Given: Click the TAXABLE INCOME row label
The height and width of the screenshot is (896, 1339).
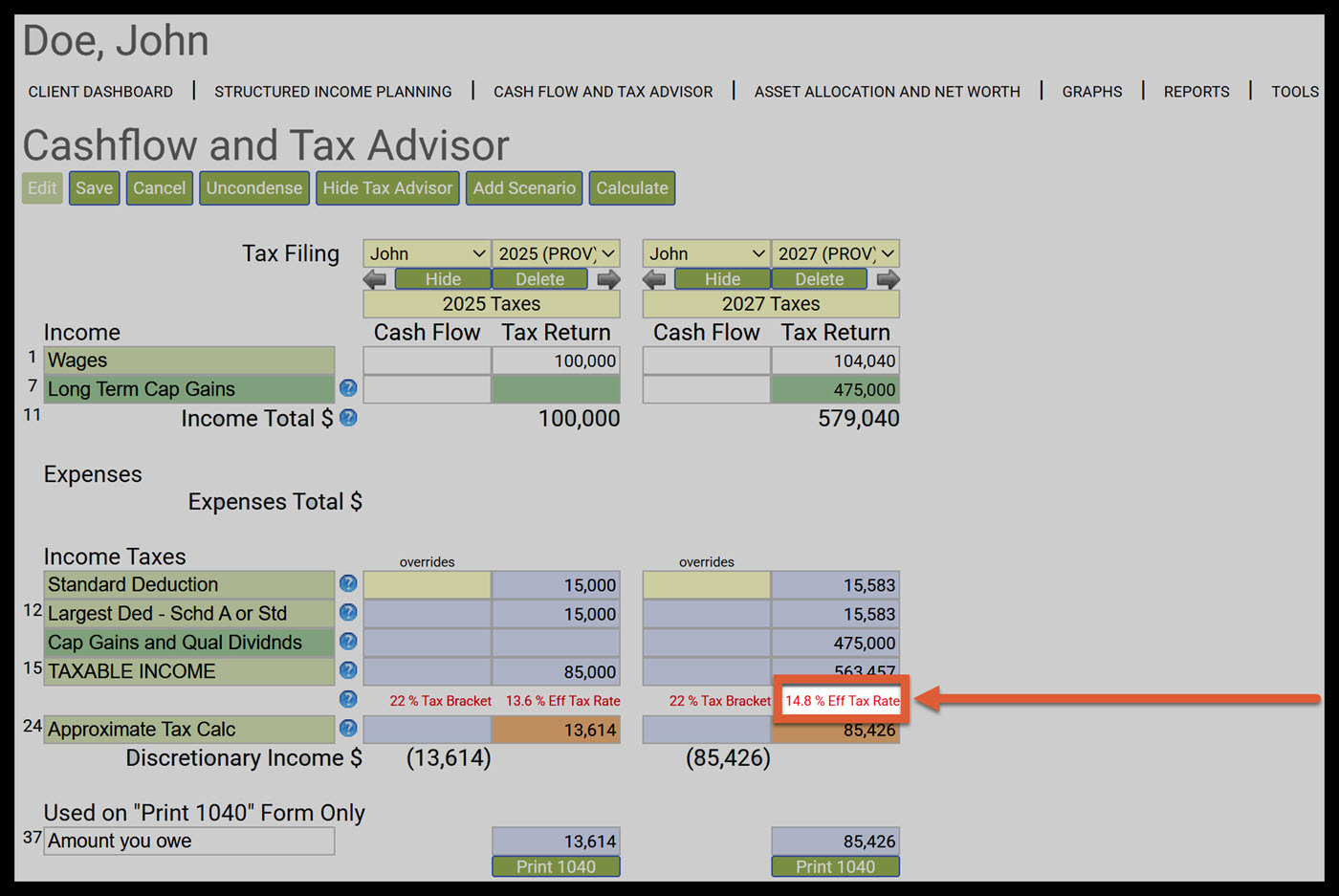Looking at the screenshot, I should coord(189,671).
